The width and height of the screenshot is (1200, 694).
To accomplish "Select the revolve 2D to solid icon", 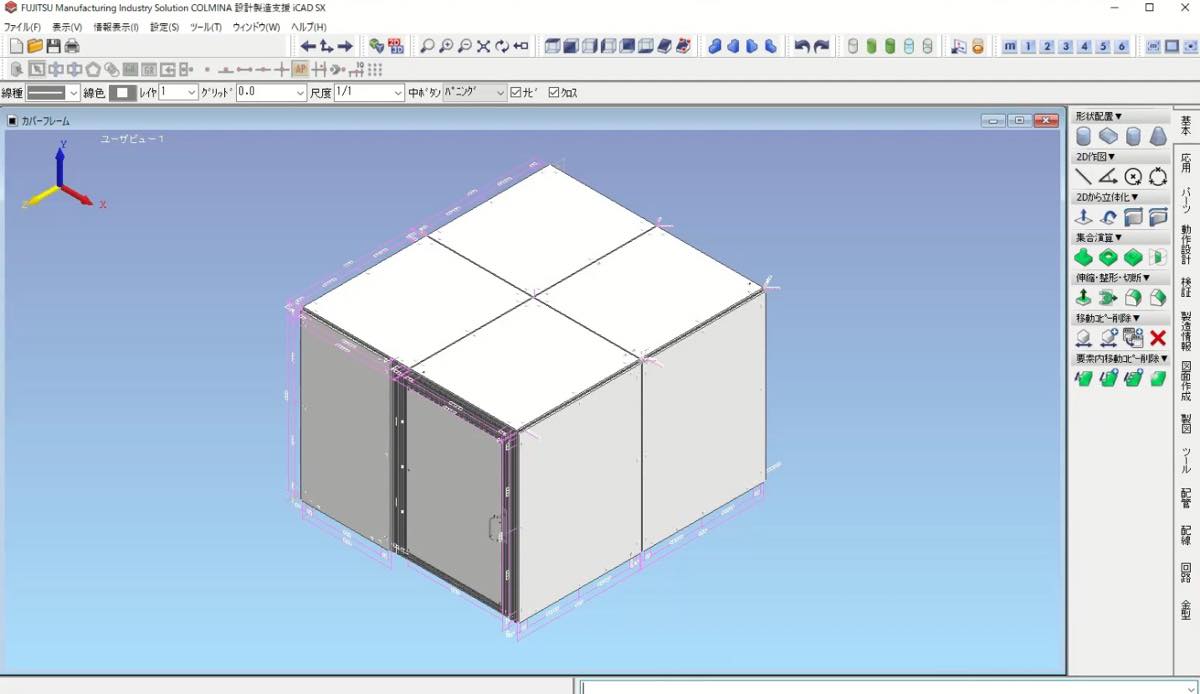I will (1108, 217).
